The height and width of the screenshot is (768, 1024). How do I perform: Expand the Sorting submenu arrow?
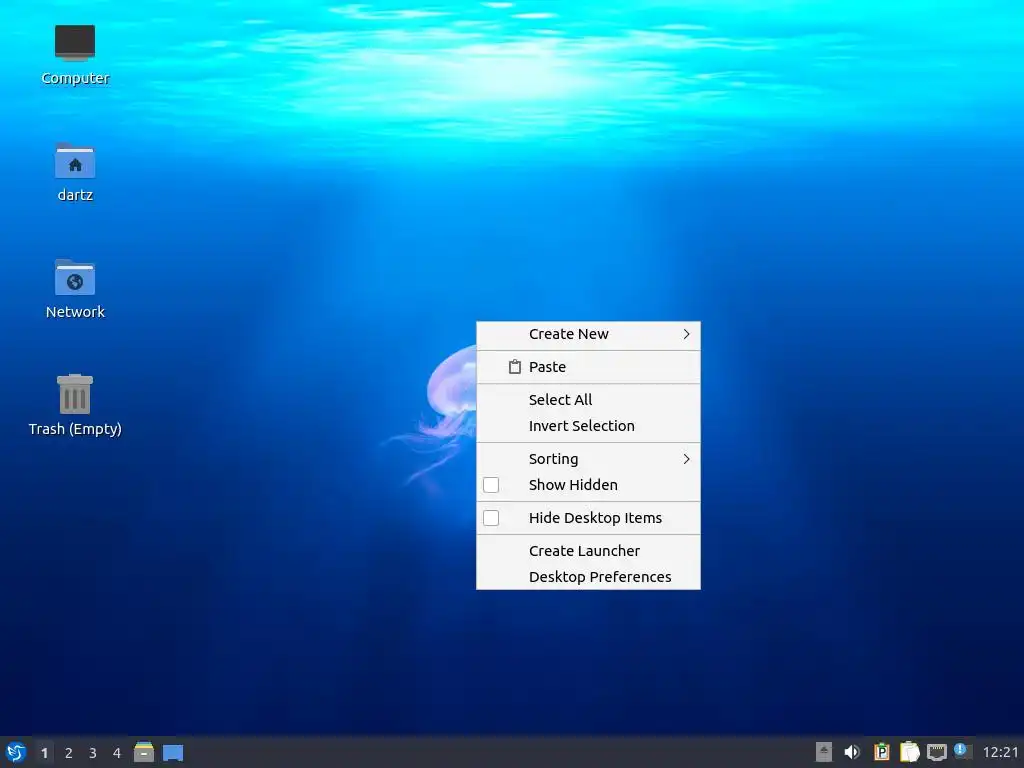pos(686,458)
